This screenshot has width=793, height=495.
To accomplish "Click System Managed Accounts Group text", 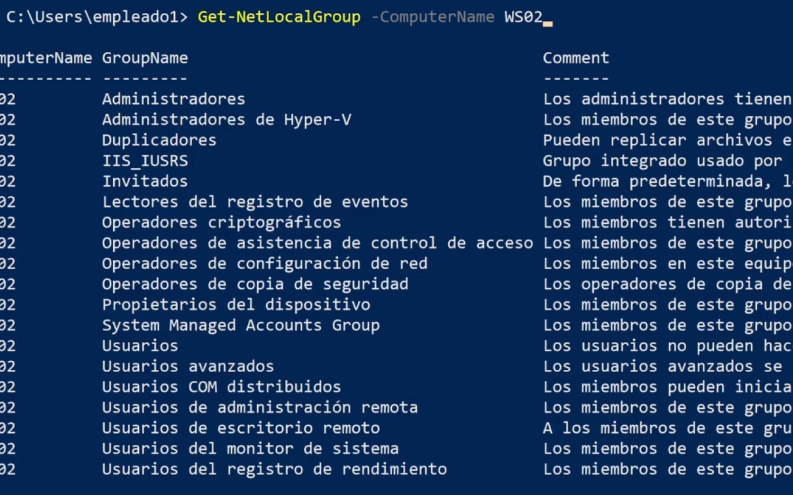I will (241, 325).
